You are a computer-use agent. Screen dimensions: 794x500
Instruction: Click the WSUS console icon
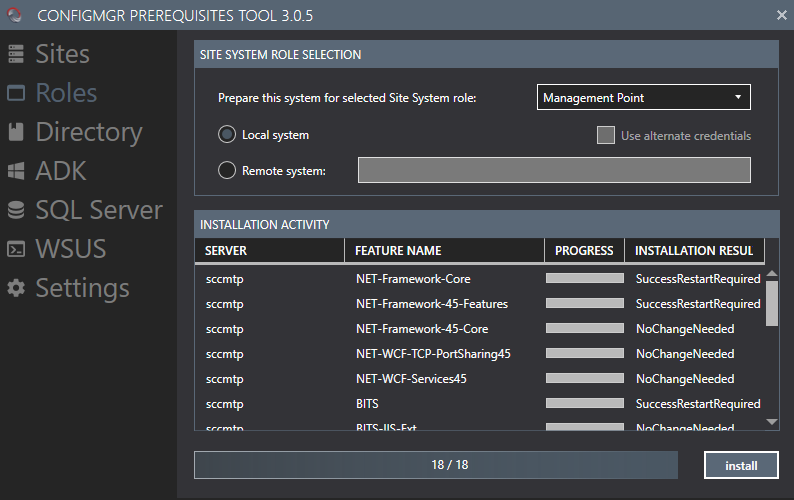point(16,249)
